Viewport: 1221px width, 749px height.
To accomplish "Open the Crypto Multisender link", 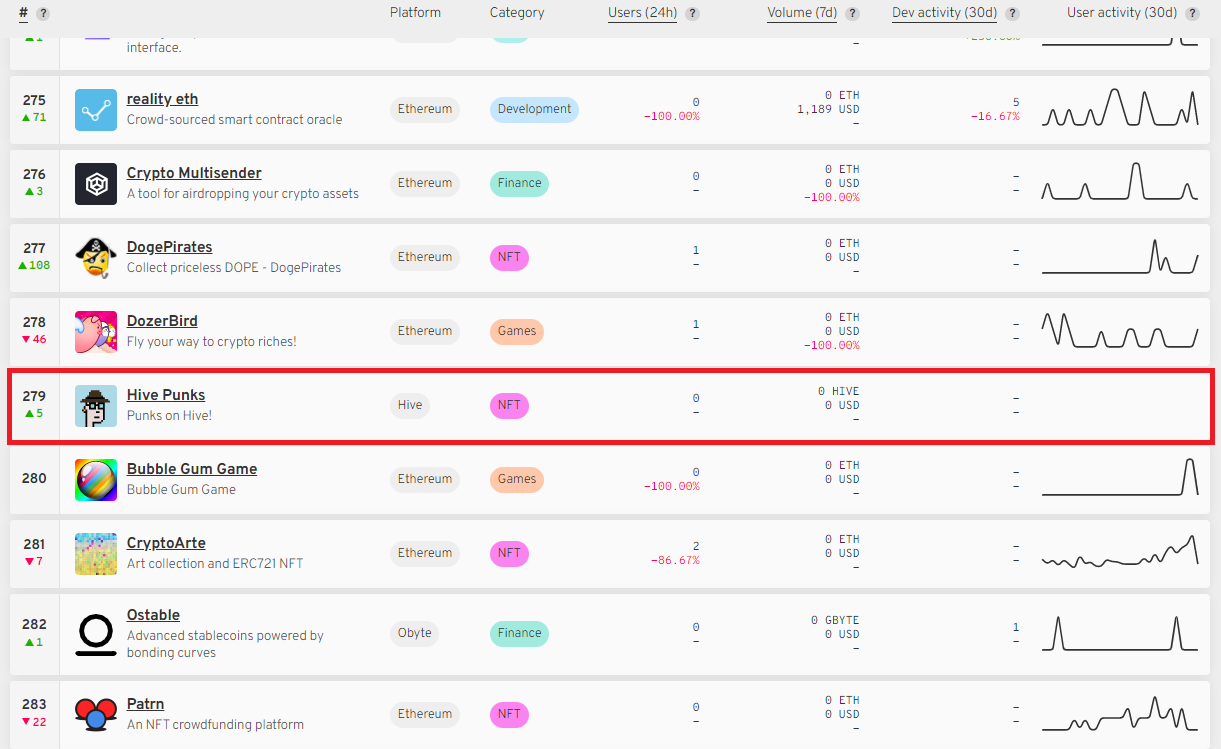I will click(194, 173).
